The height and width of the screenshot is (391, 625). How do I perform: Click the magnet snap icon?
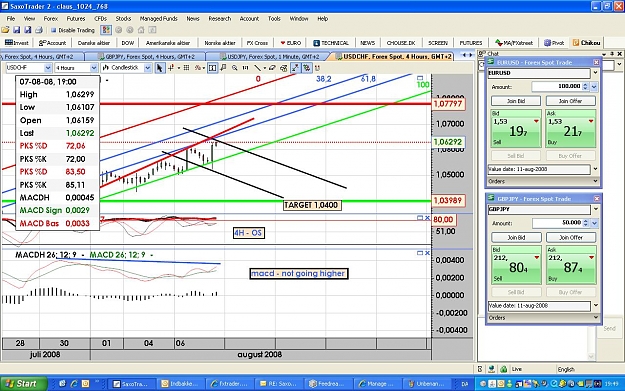(317, 68)
